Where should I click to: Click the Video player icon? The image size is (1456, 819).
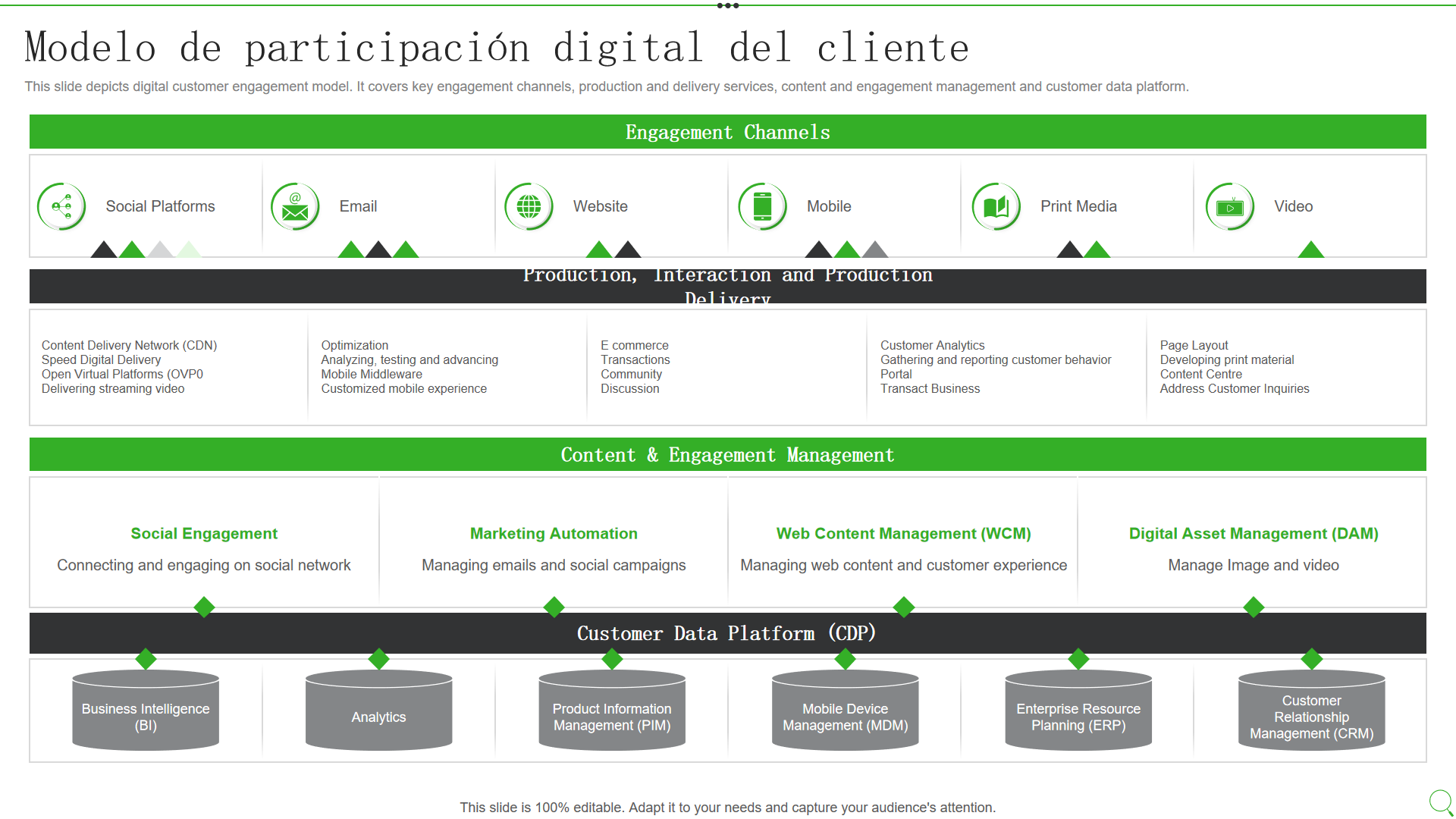coord(1230,206)
